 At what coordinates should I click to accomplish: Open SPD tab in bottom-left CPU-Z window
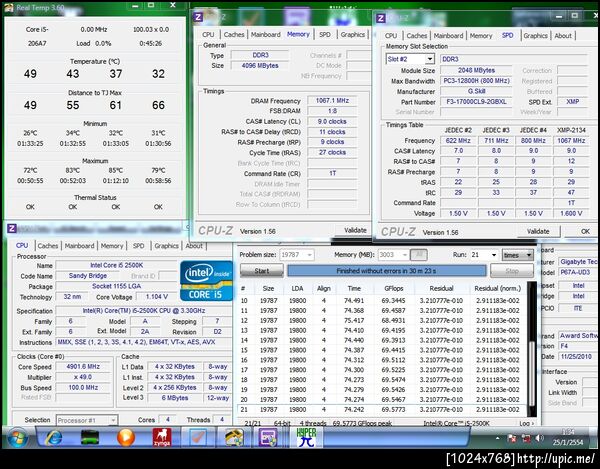[x=139, y=246]
